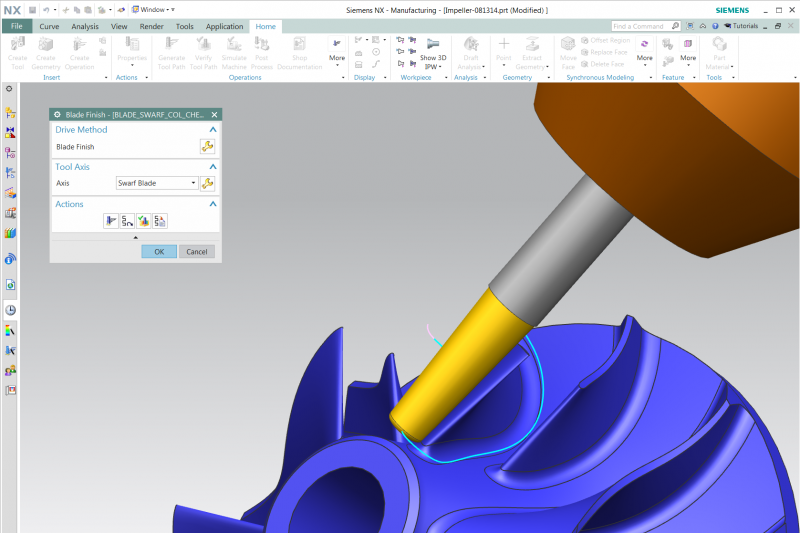Click the blue help question mark icon
Image resolution: width=800 pixels, height=533 pixels.
click(715, 26)
